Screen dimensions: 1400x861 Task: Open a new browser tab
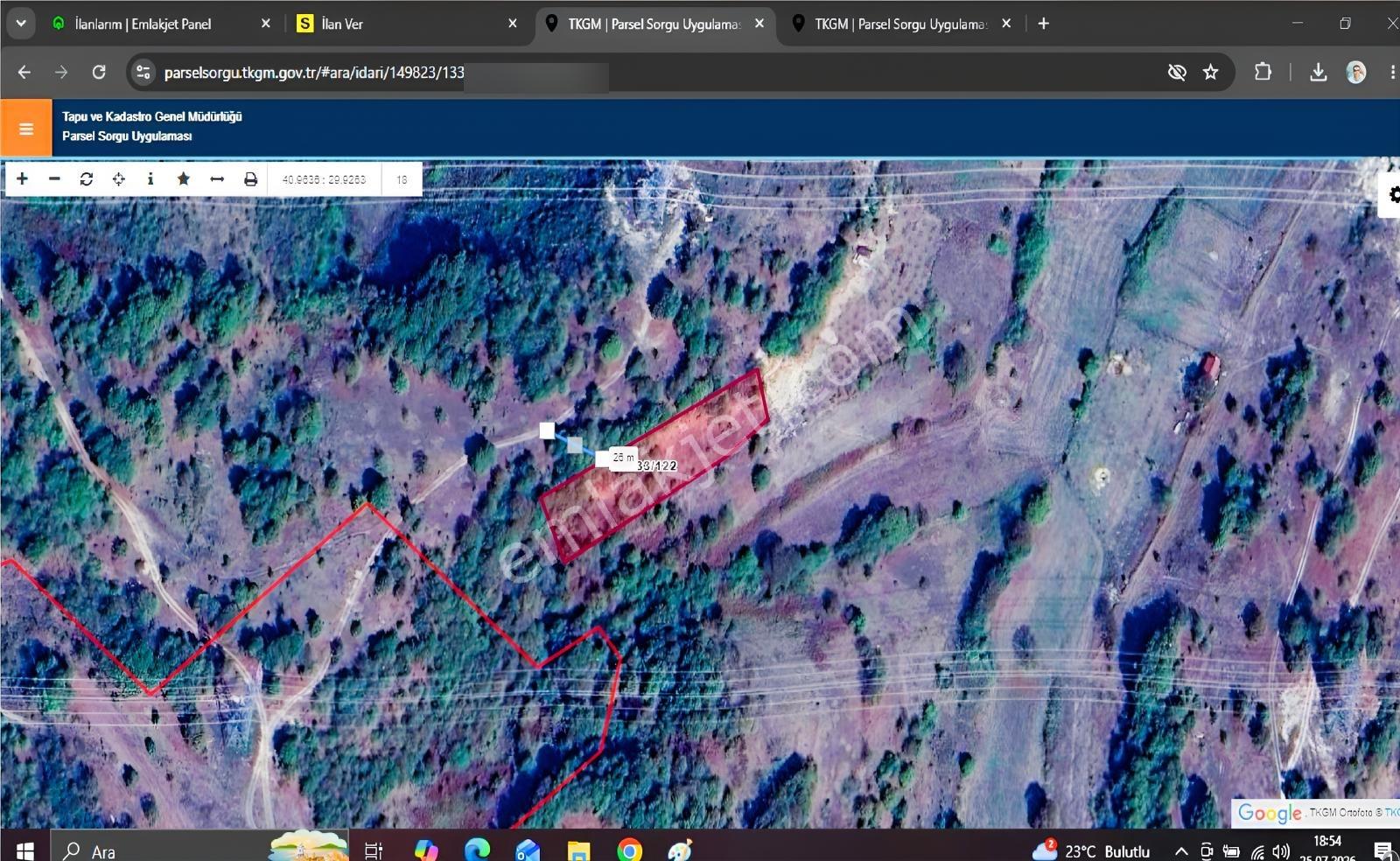click(x=1043, y=24)
